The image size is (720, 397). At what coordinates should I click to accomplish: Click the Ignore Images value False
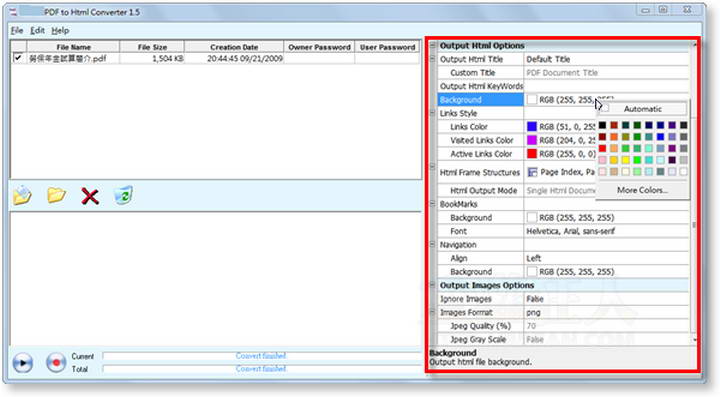pos(535,299)
